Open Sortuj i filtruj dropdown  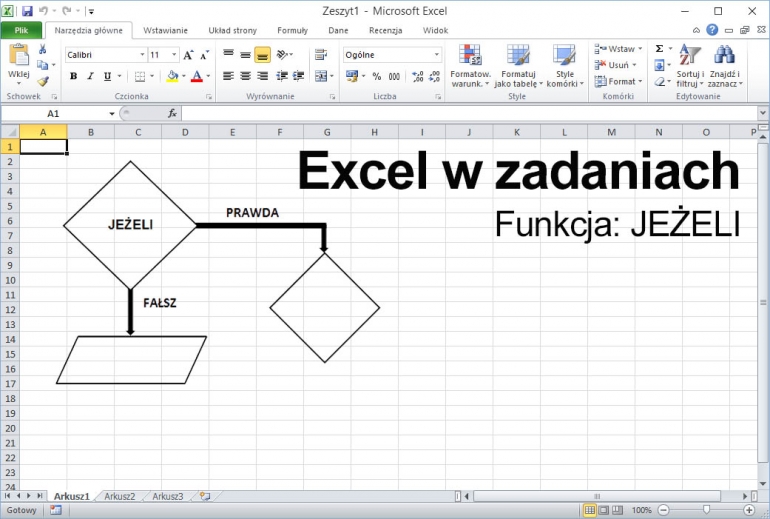click(x=690, y=66)
